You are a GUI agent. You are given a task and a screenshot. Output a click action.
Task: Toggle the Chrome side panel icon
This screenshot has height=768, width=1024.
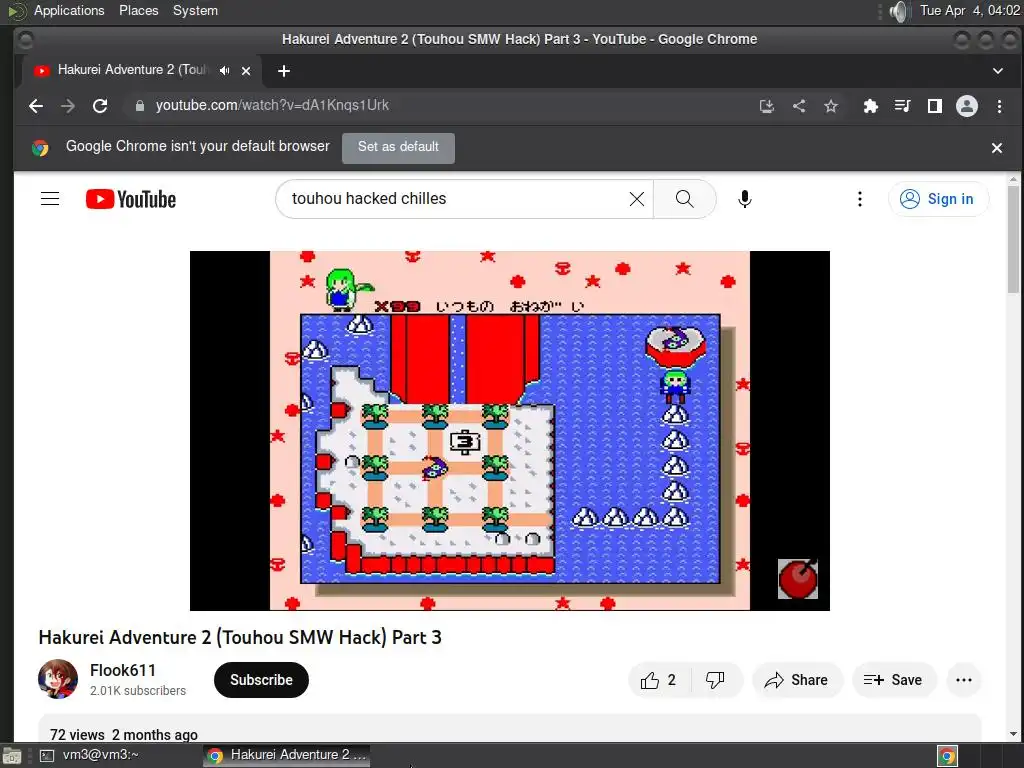(x=935, y=106)
